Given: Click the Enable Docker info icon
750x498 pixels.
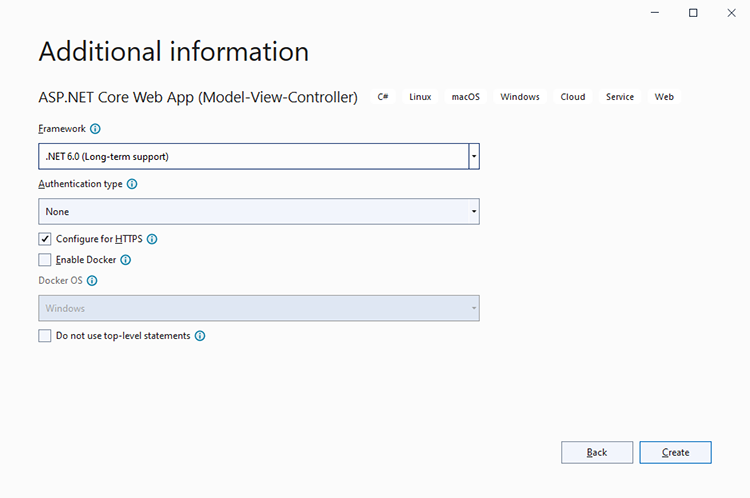Looking at the screenshot, I should pos(126,260).
